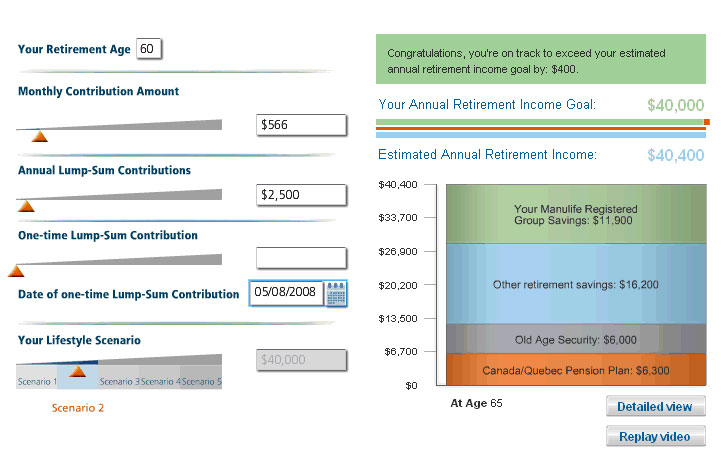Click the Old Age Security chart segment

click(576, 339)
